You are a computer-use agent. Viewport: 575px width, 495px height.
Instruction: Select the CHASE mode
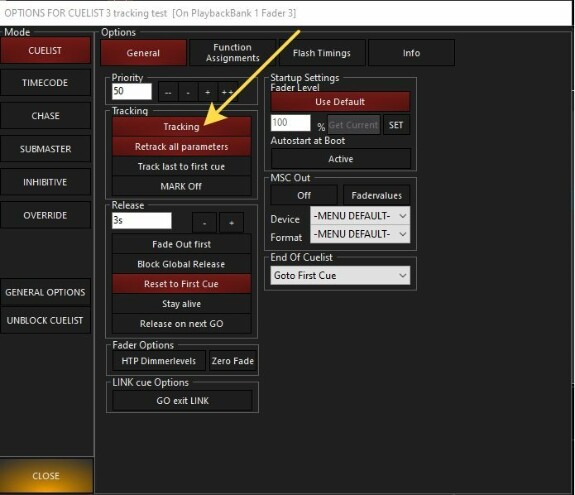(x=45, y=116)
